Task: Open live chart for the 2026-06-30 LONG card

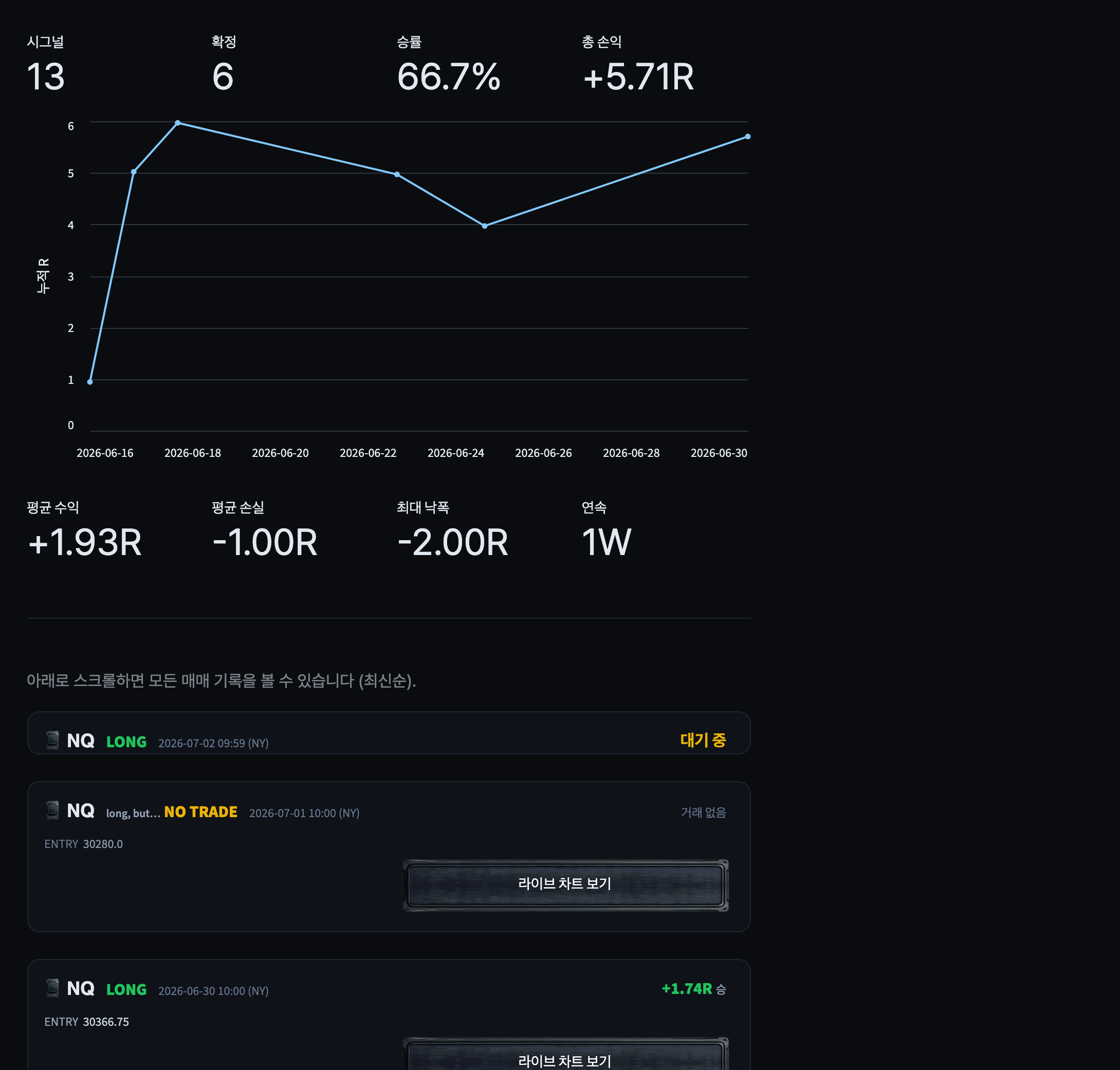Action: [x=565, y=1054]
